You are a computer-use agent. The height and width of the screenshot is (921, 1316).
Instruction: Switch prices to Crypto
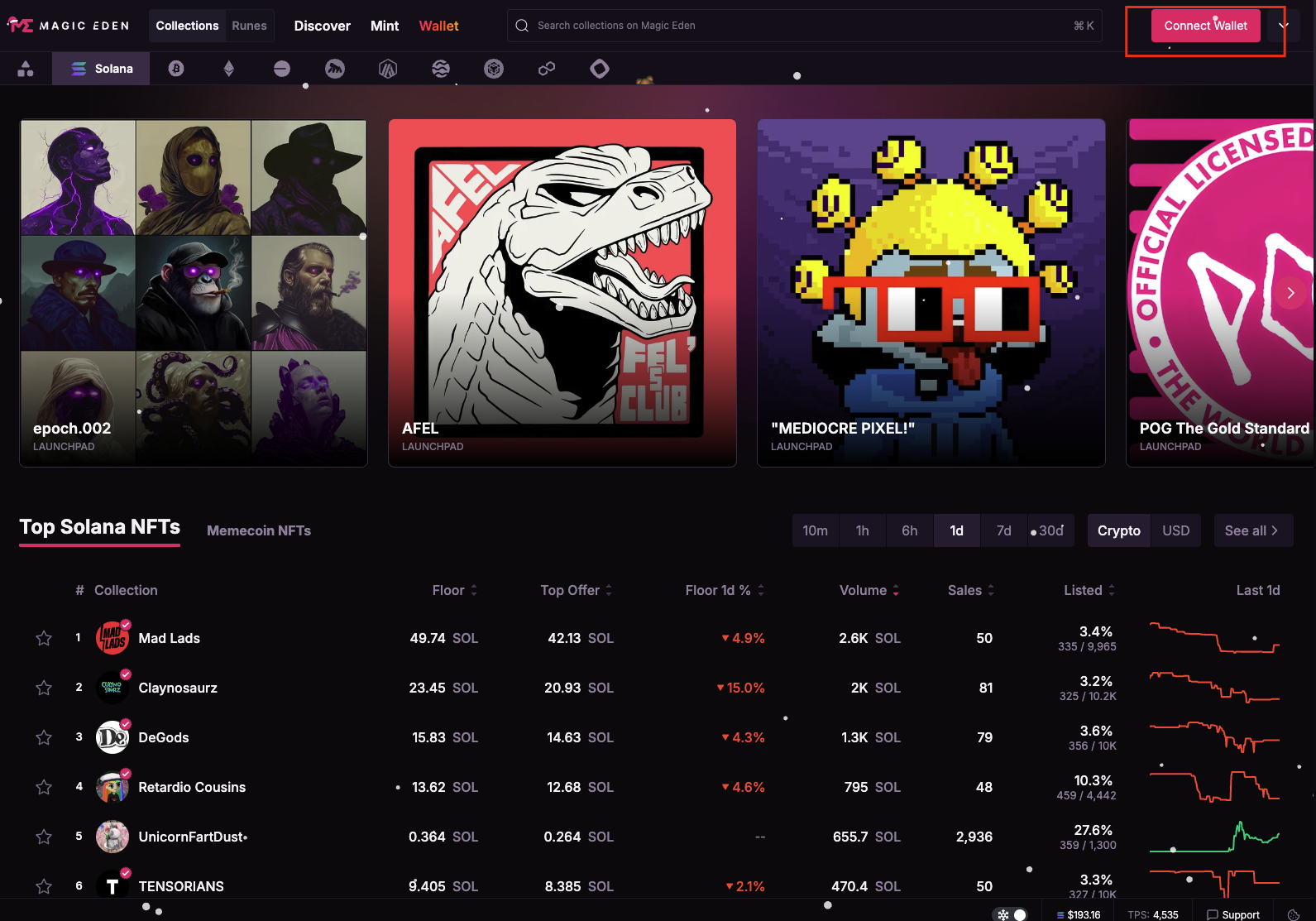1119,530
